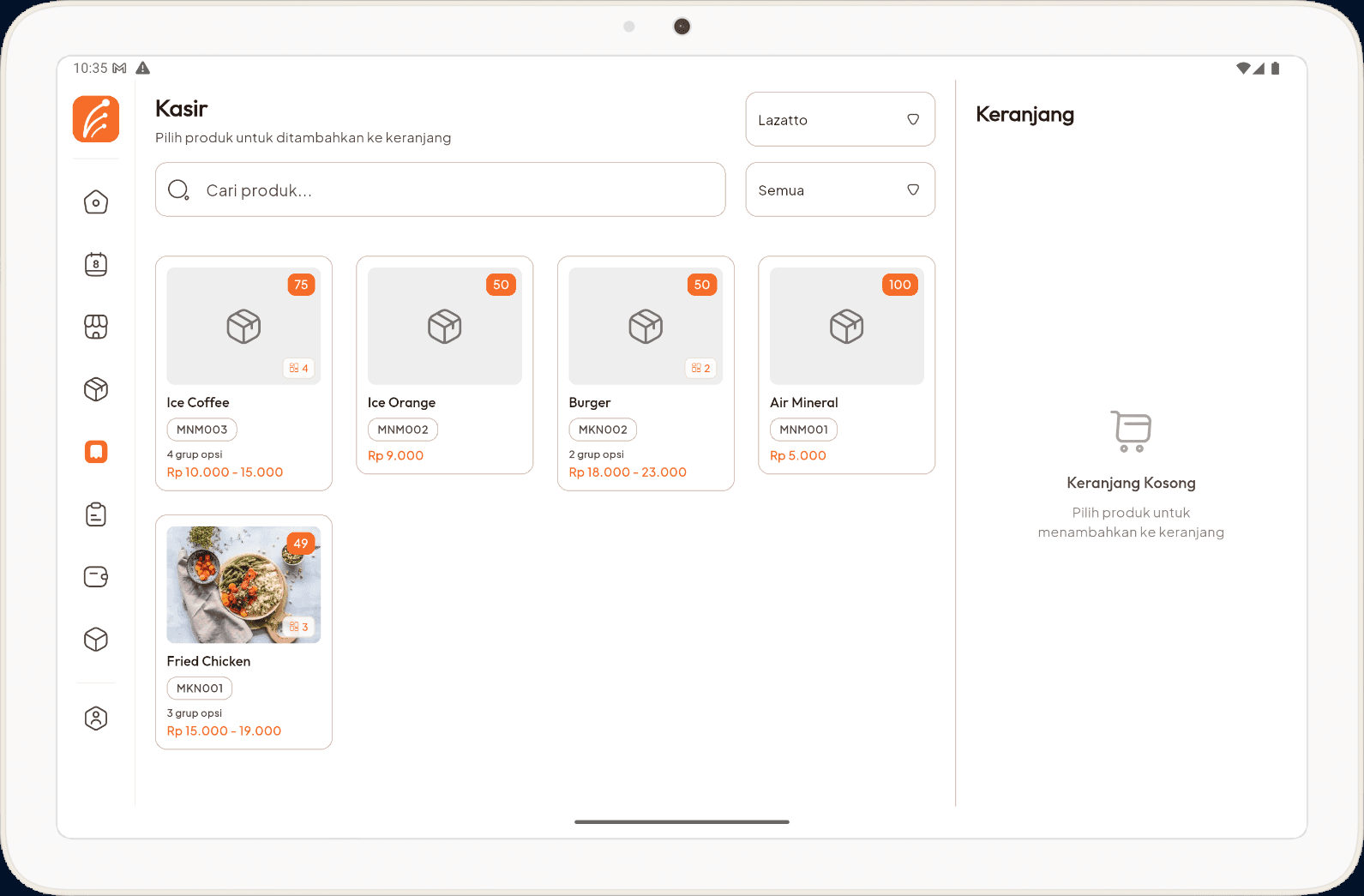
Task: Click the price Rp 9.000
Action: click(395, 456)
